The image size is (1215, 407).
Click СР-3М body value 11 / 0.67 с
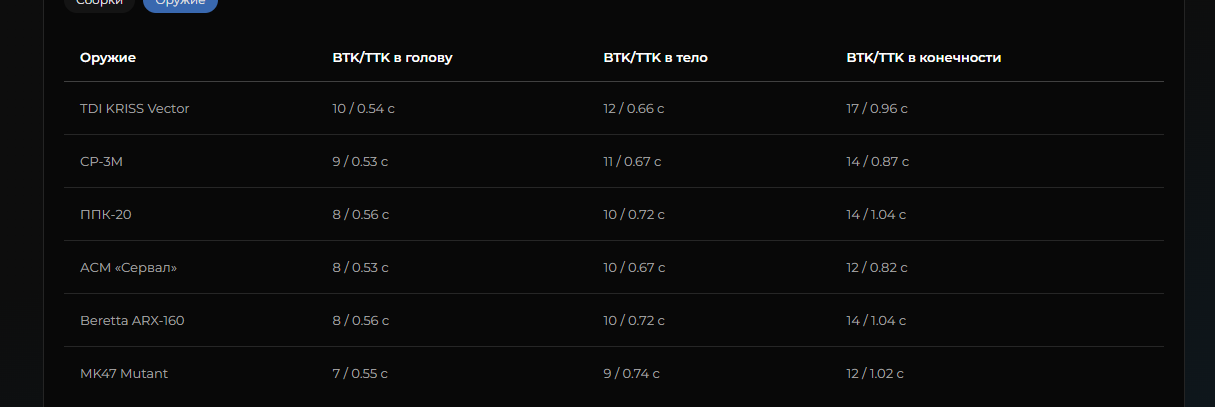pos(632,161)
